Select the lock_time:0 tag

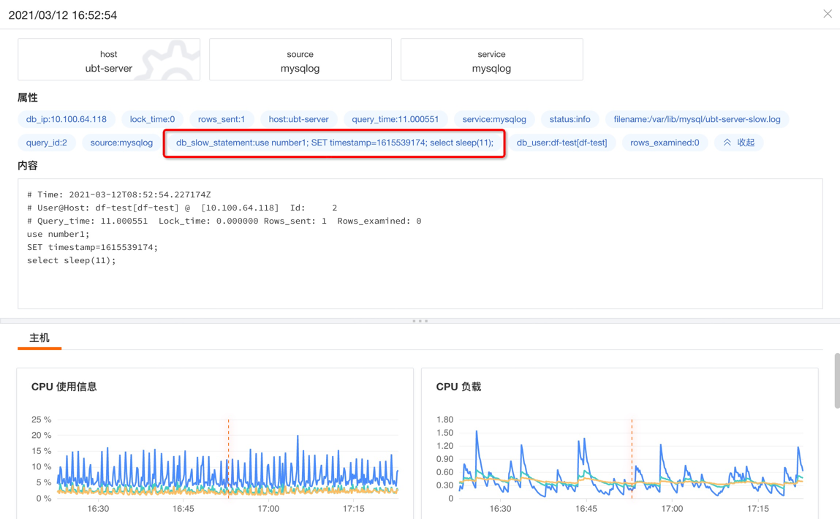click(x=152, y=119)
